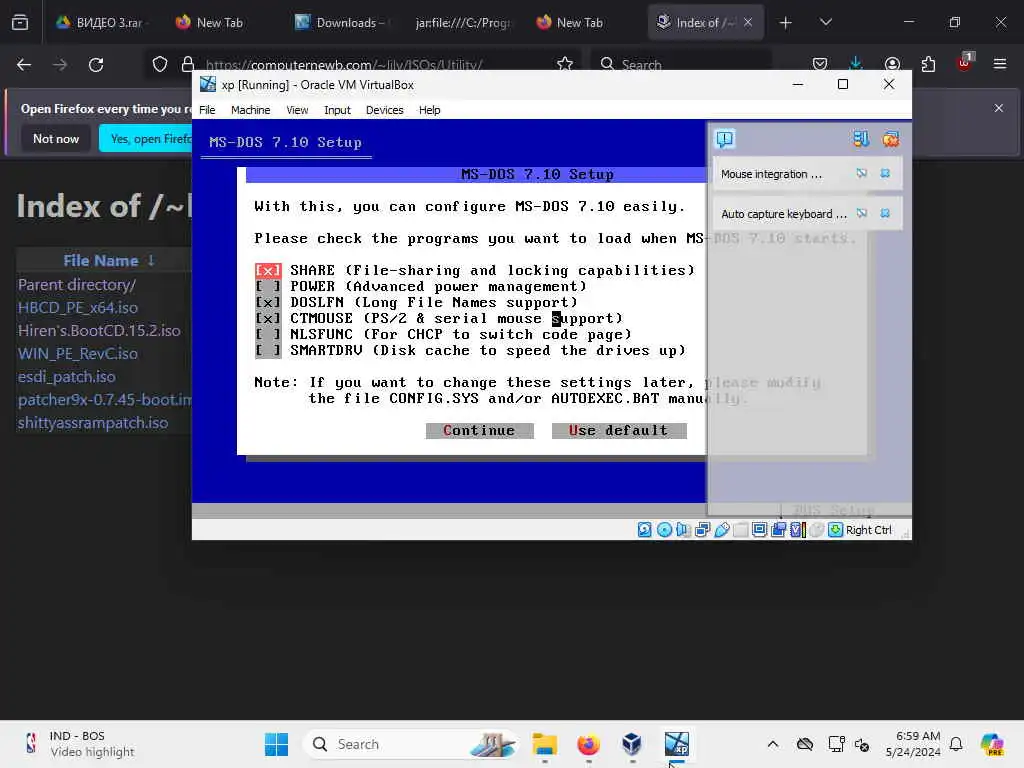Open the VirtualBox File menu
Viewport: 1024px width, 768px height.
click(207, 110)
